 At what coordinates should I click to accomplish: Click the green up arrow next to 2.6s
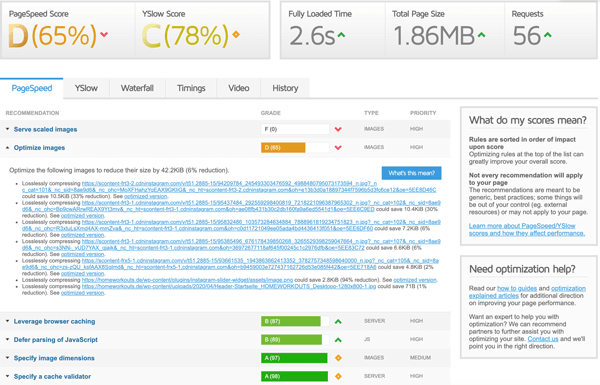(341, 35)
